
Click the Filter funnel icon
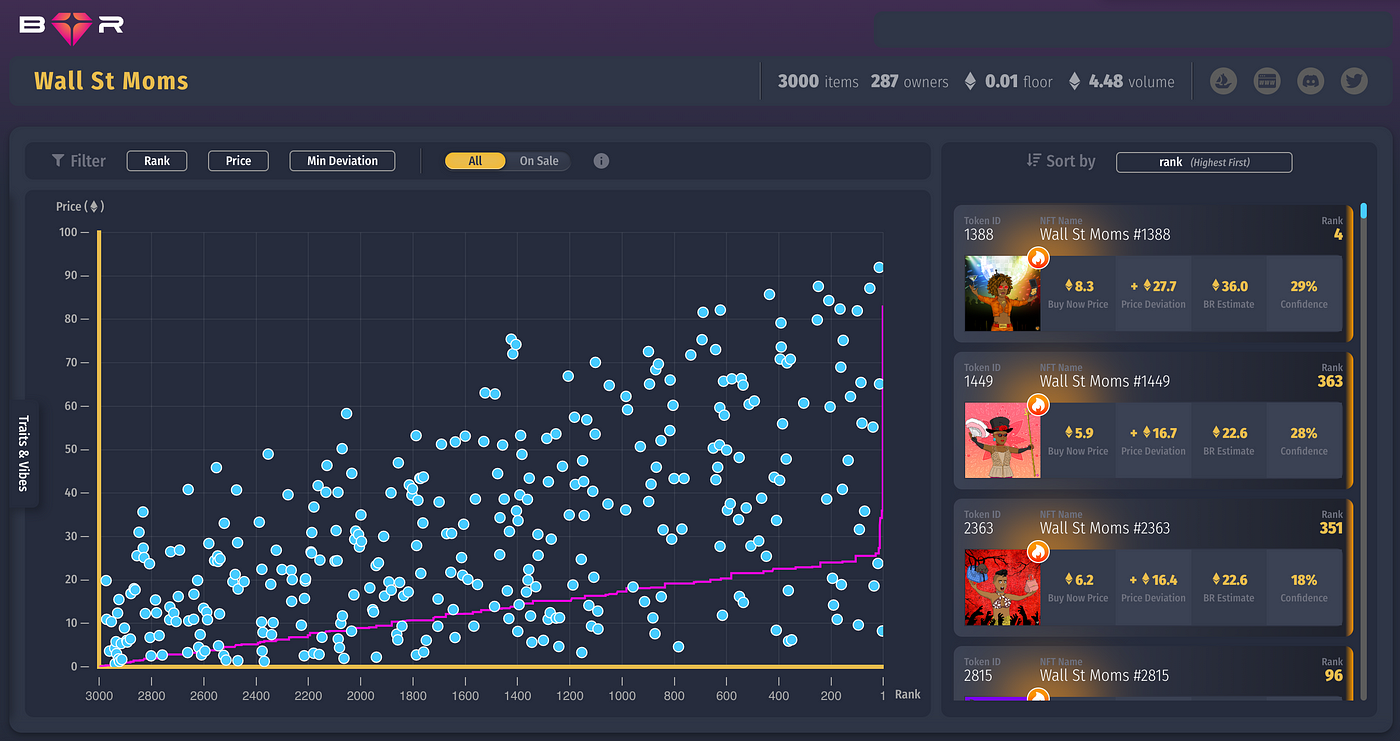58,161
